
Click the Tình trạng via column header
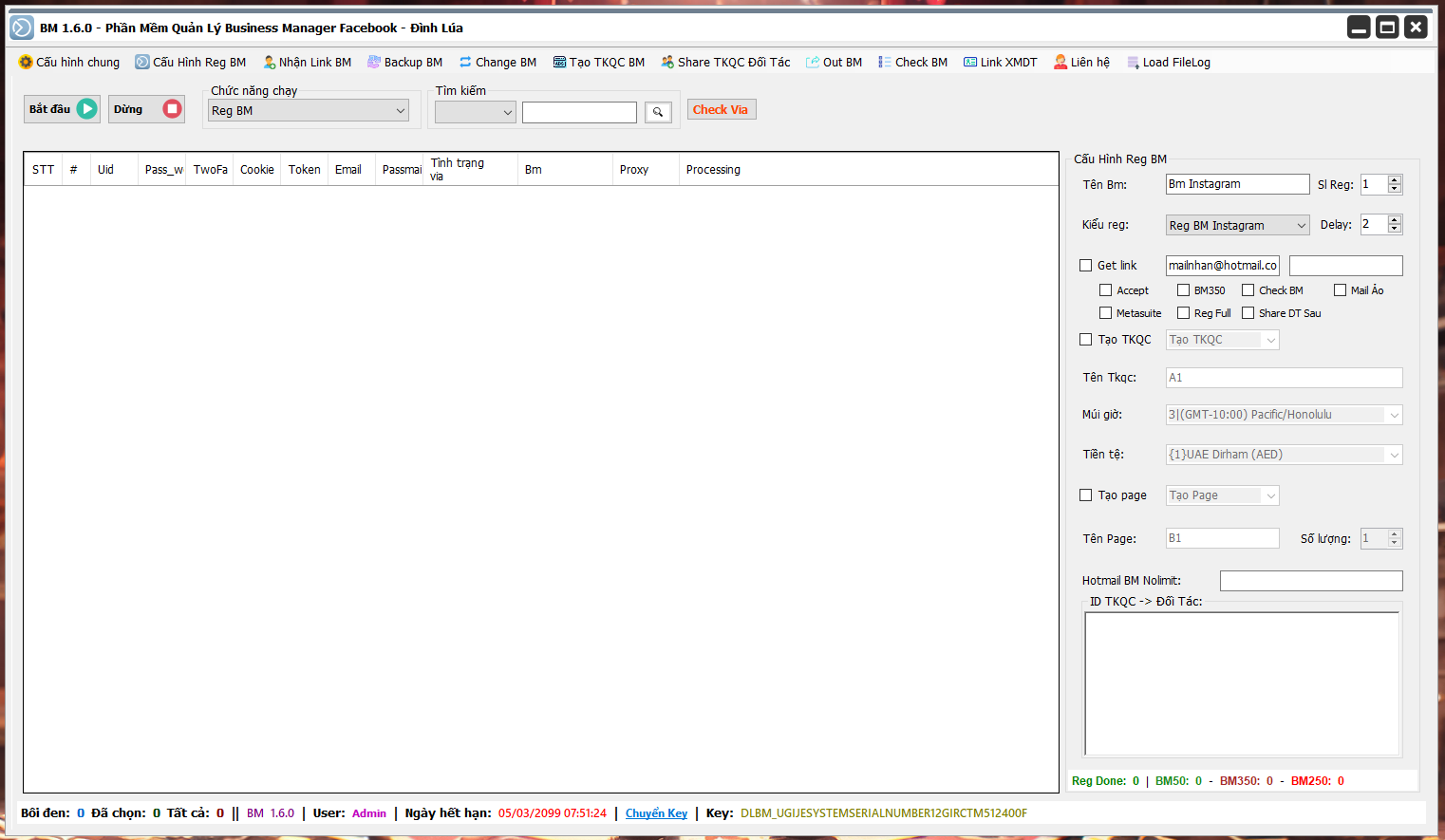(470, 170)
